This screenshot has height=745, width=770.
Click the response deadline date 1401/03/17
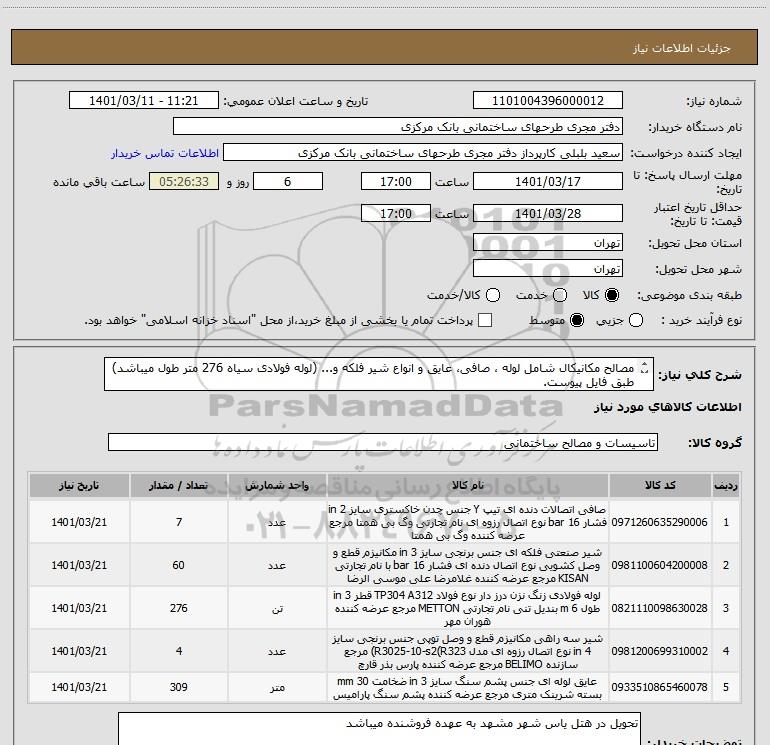pos(548,181)
